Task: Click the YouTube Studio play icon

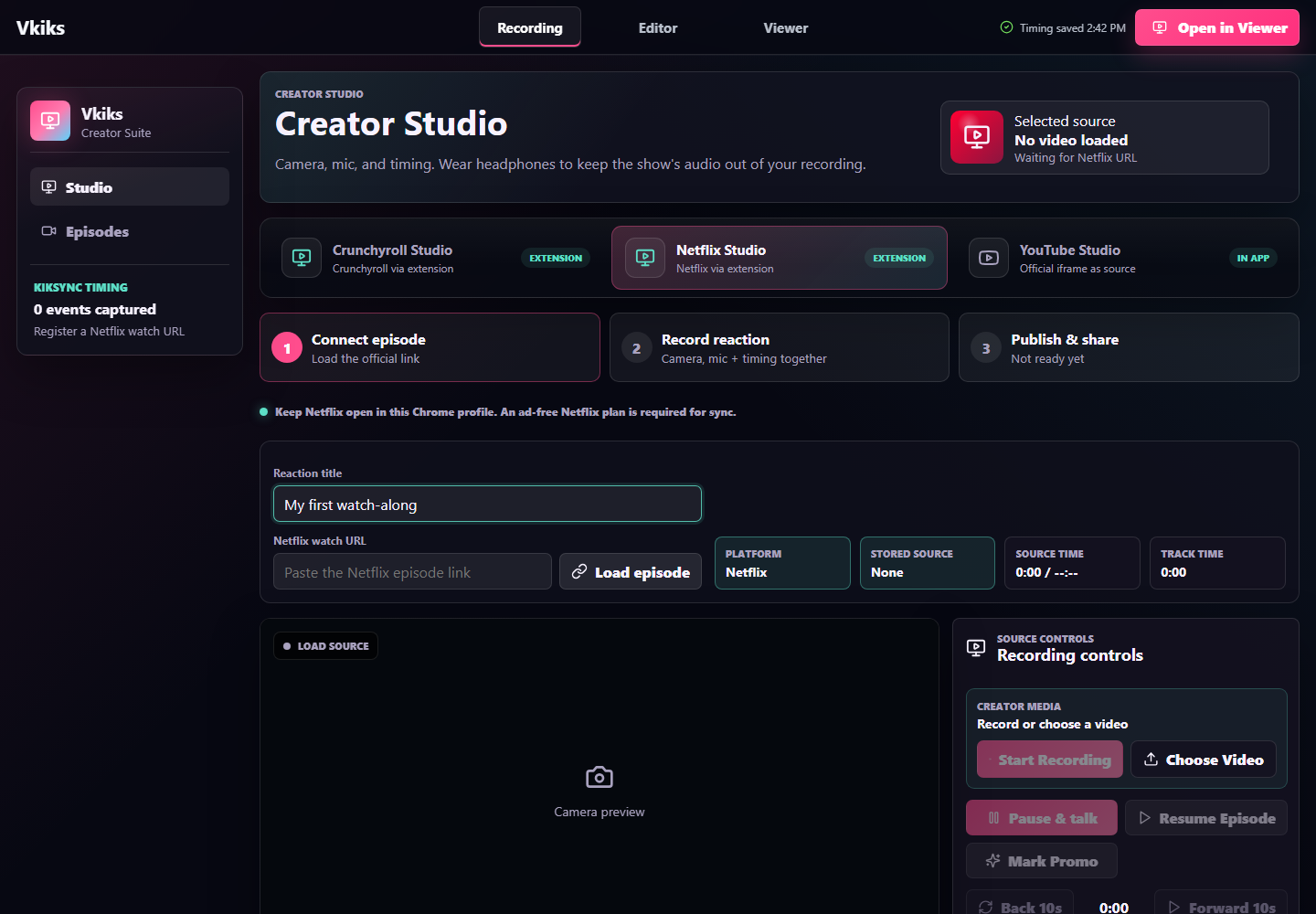Action: click(989, 258)
